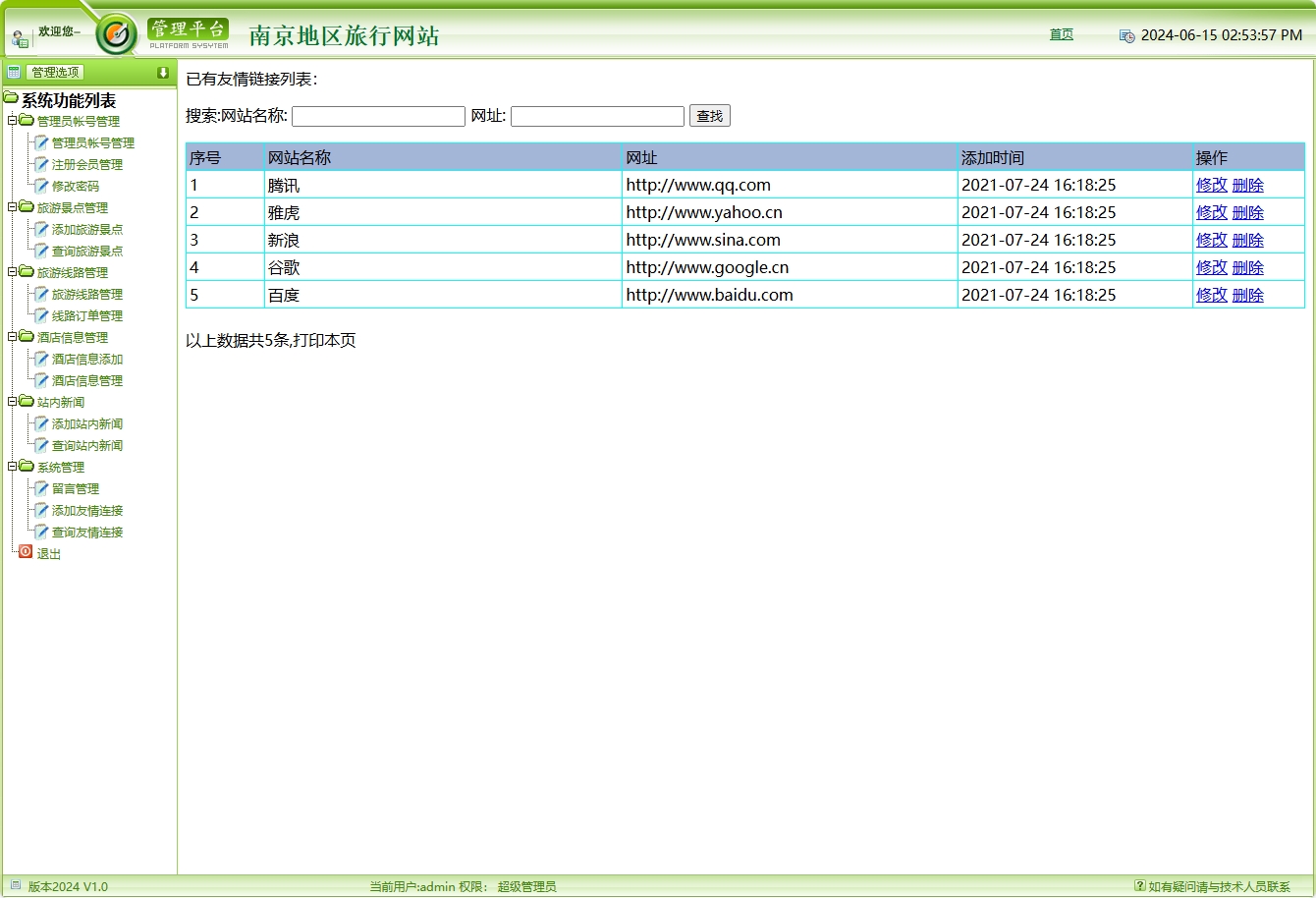The image size is (1316, 898).
Task: Click 修改 link for 腾讯 row
Action: click(x=1211, y=185)
